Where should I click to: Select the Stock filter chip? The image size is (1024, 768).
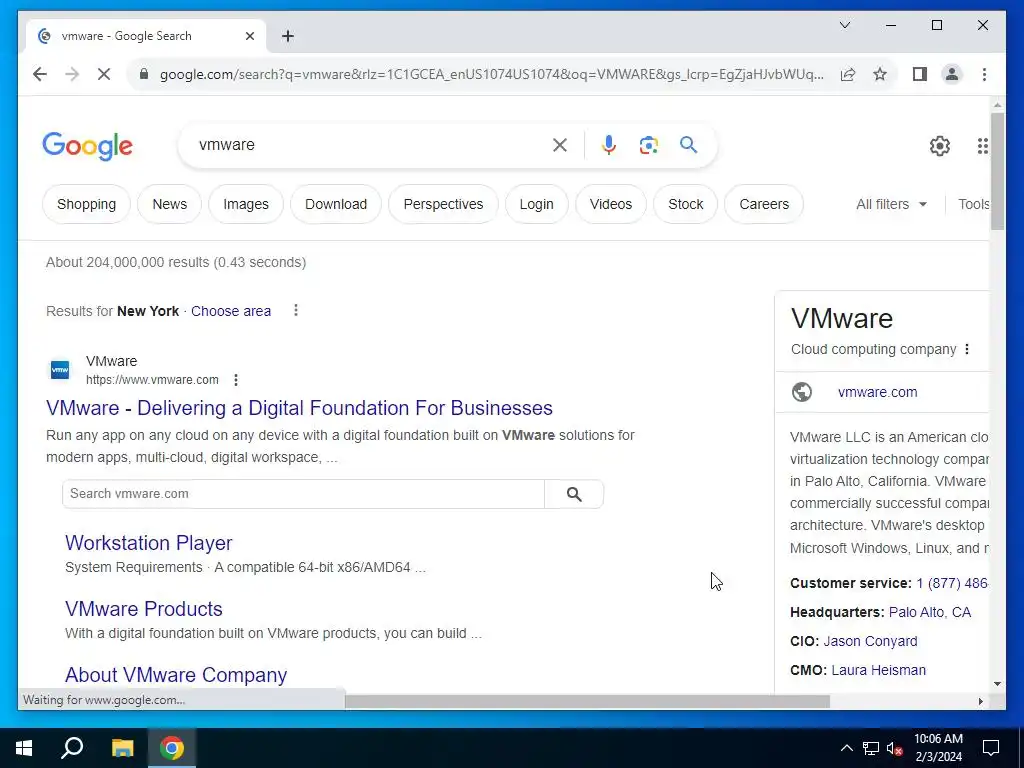pos(686,204)
